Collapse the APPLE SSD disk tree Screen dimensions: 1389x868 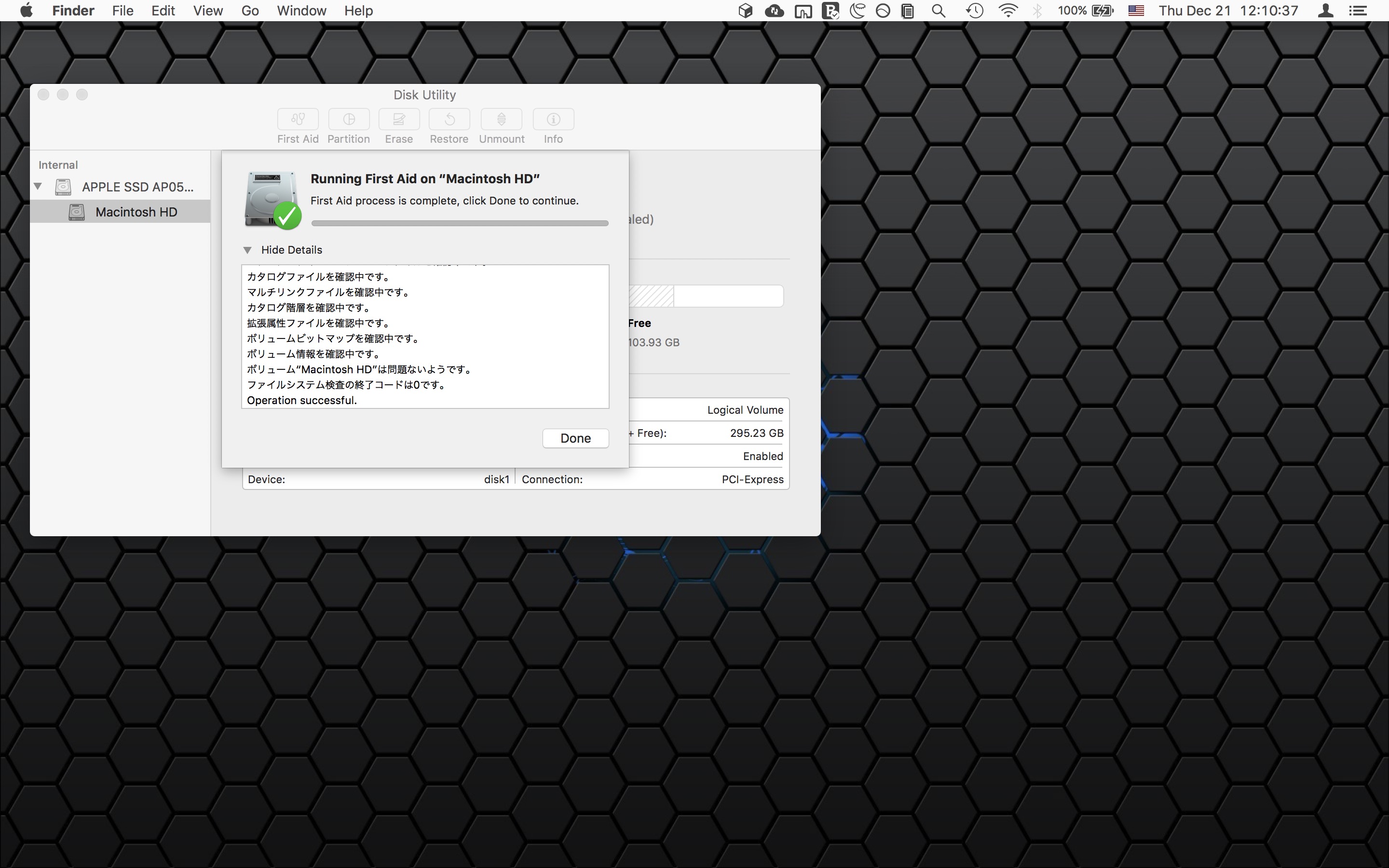coord(38,186)
